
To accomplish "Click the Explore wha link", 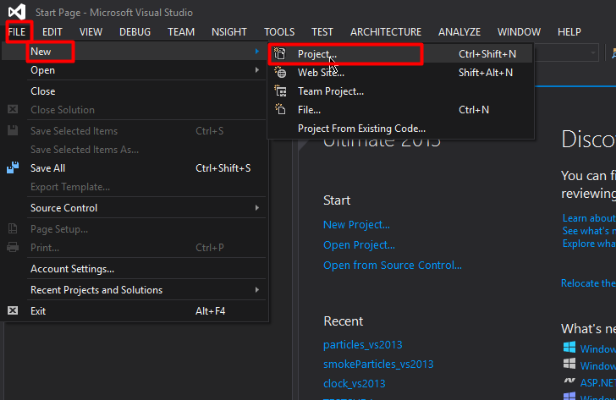I will click(588, 244).
